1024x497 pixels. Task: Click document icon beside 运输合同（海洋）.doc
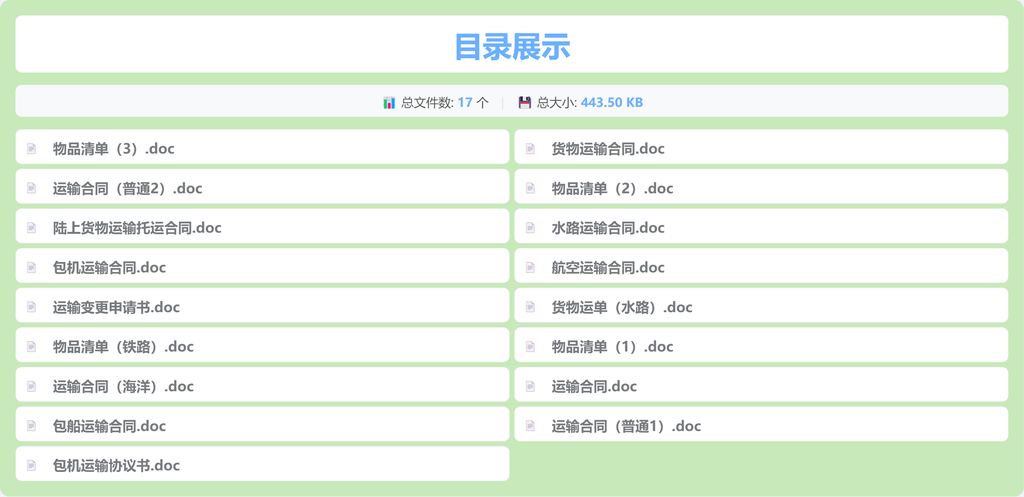coord(31,387)
